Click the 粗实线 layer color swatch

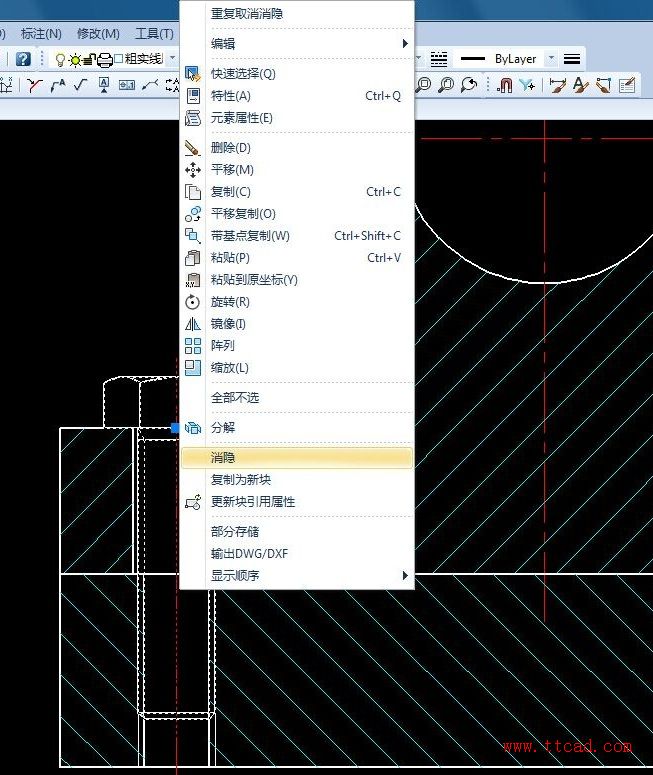click(119, 59)
